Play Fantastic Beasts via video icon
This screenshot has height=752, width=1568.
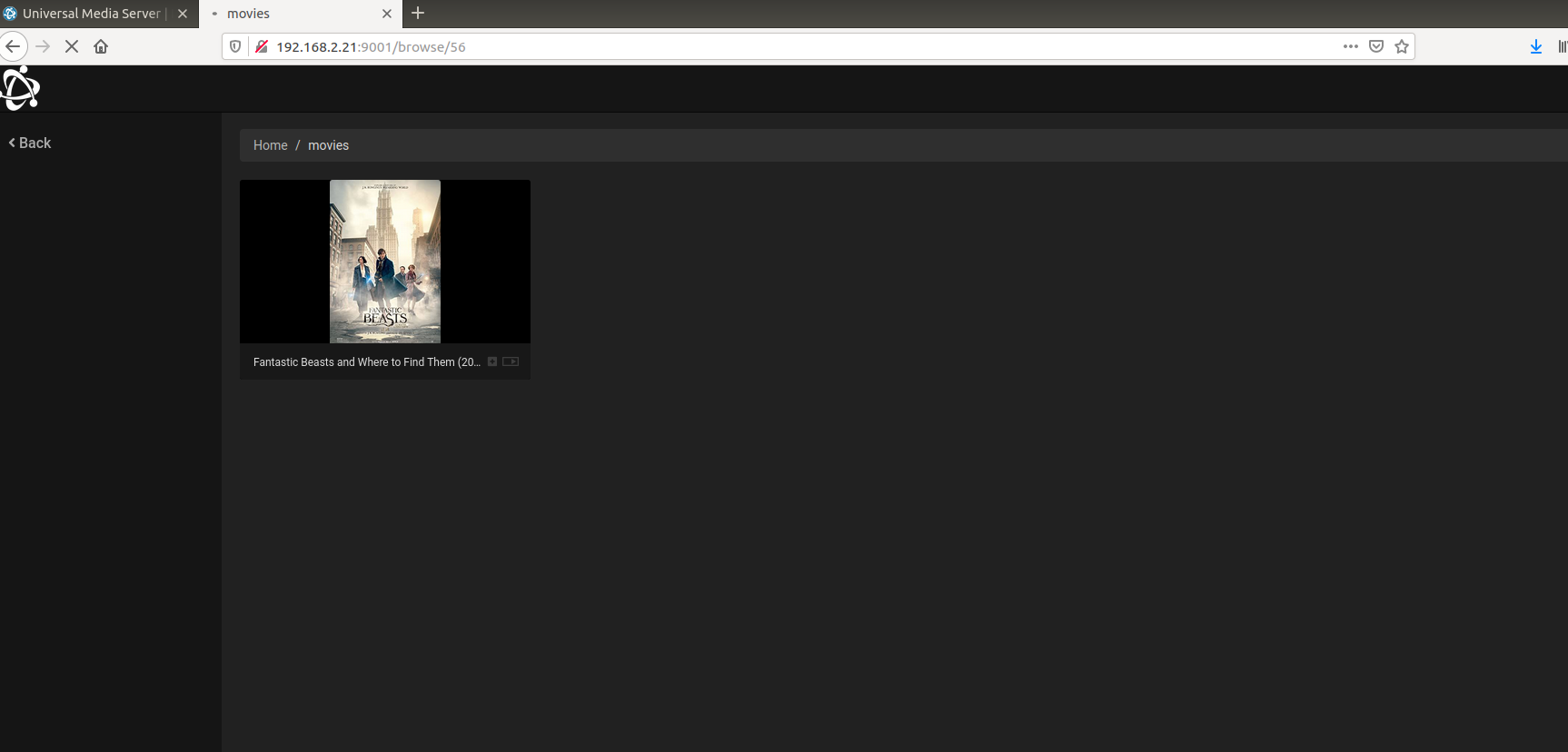click(511, 361)
